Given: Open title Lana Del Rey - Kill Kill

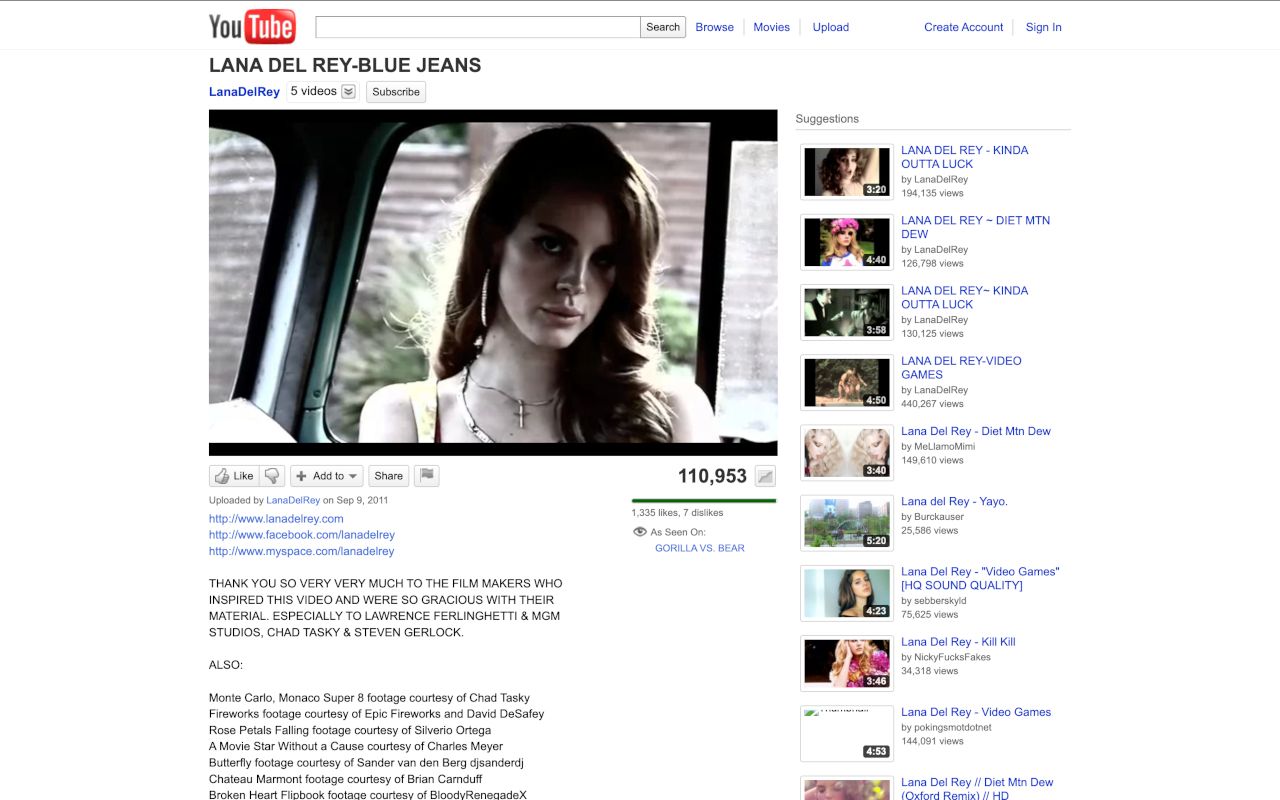Looking at the screenshot, I should (958, 642).
